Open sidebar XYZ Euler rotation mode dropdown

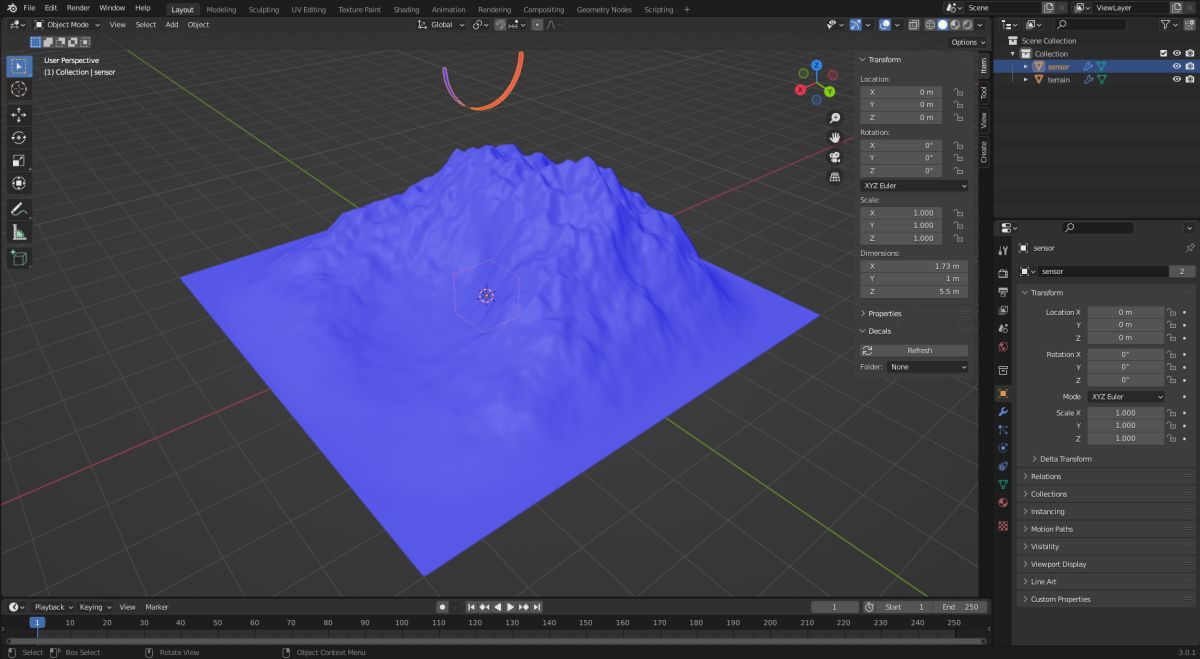[914, 186]
